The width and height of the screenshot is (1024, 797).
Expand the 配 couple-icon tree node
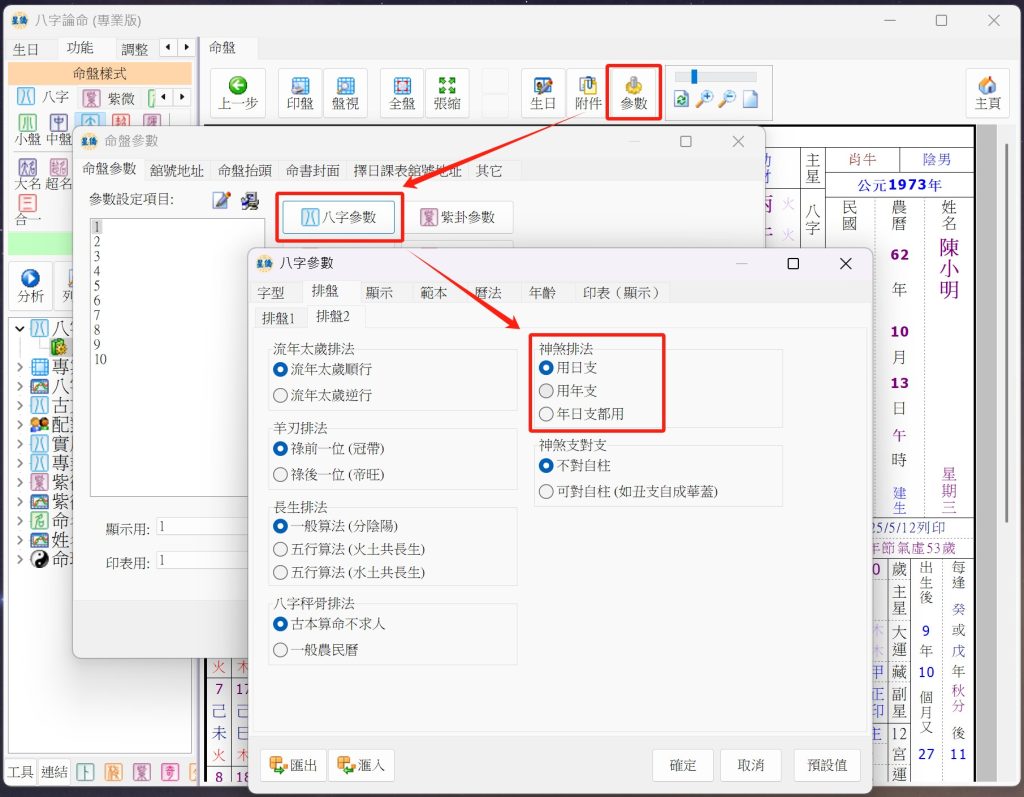click(x=21, y=423)
